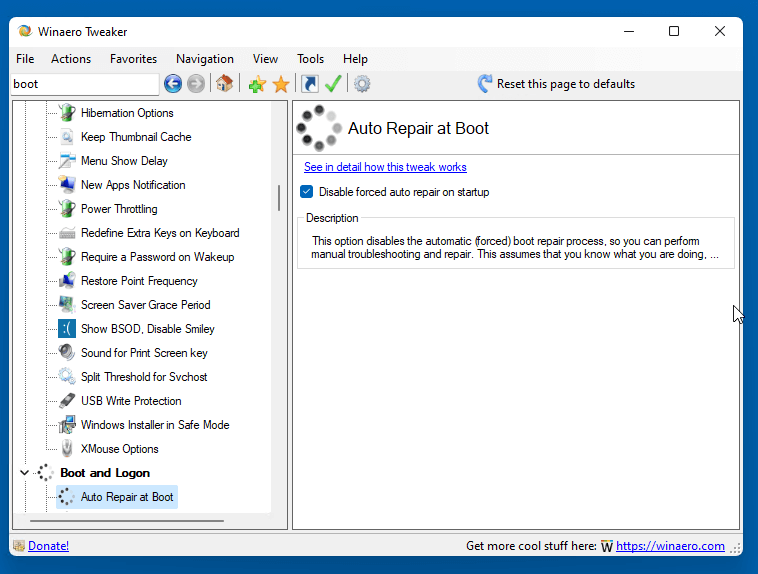Collapse the Boot and Logon category
The width and height of the screenshot is (758, 574).
[x=24, y=472]
